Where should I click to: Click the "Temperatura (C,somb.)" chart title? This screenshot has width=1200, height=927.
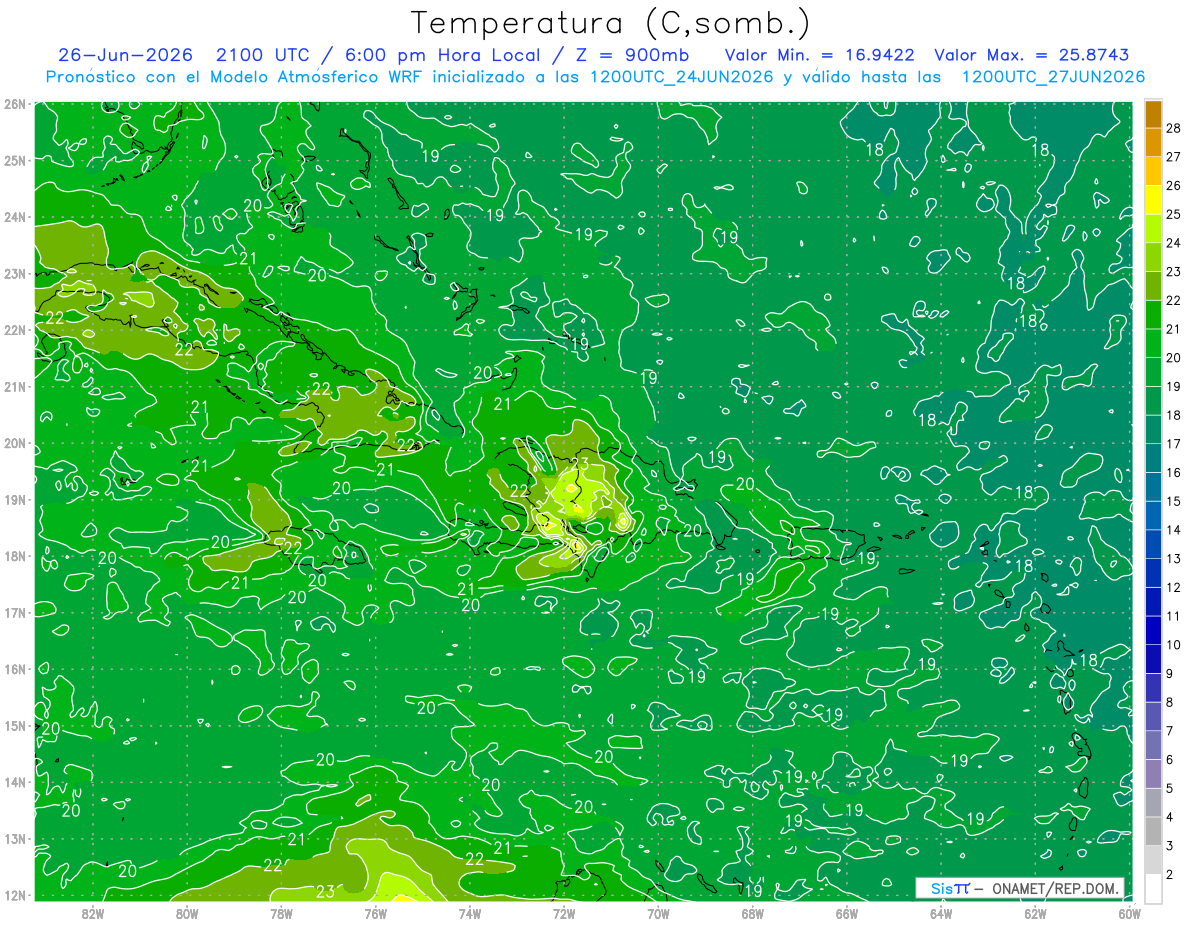click(x=611, y=23)
